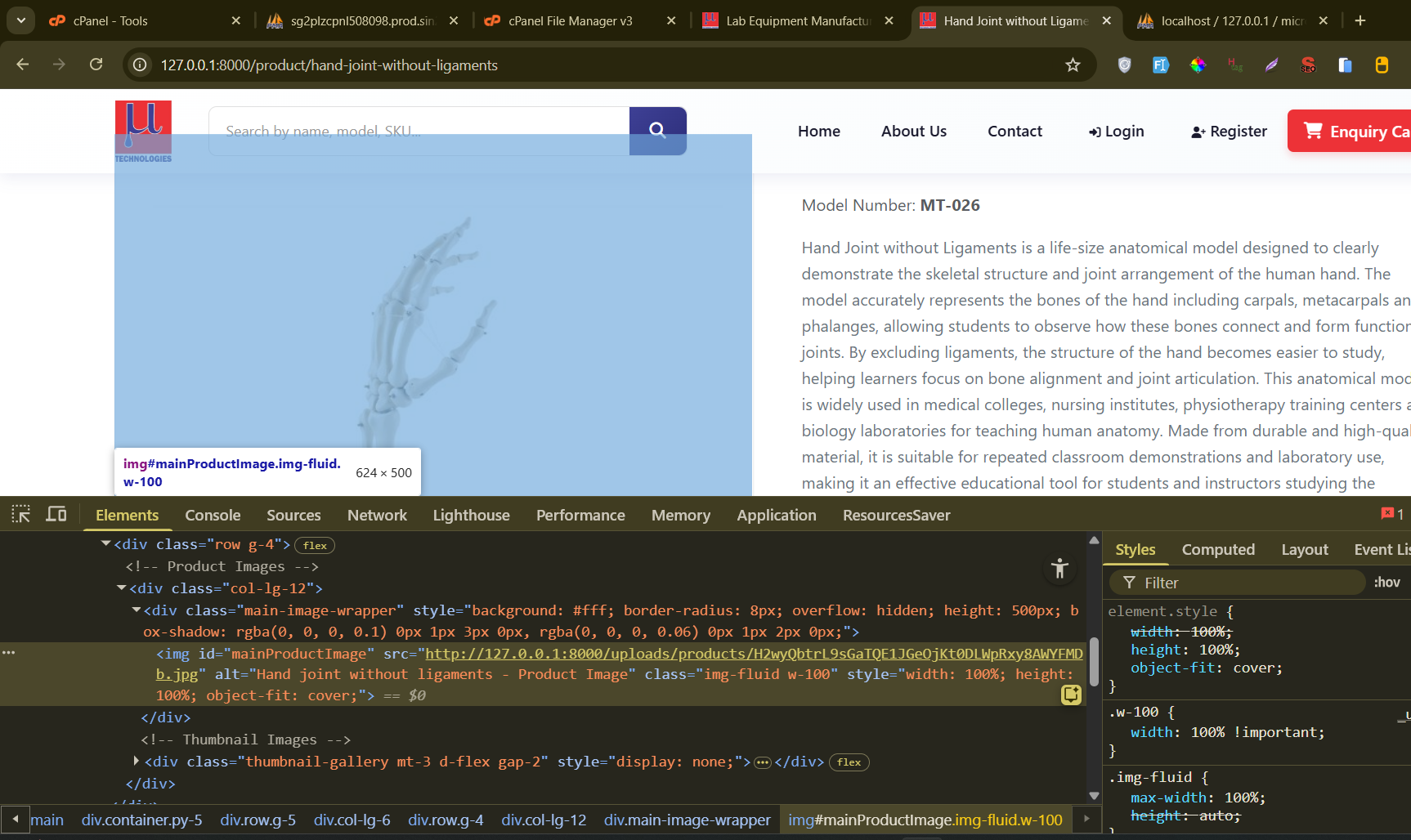Click the blue search magnifier button
1411x840 pixels.
click(x=657, y=130)
